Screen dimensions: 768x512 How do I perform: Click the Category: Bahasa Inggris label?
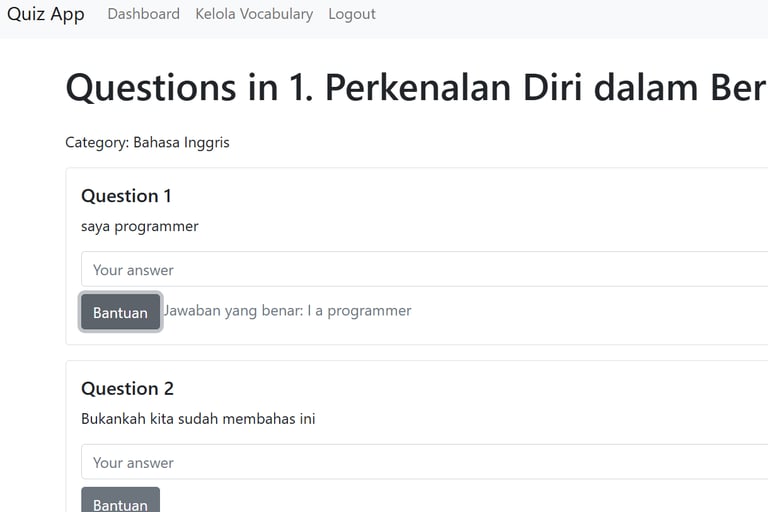coord(147,142)
